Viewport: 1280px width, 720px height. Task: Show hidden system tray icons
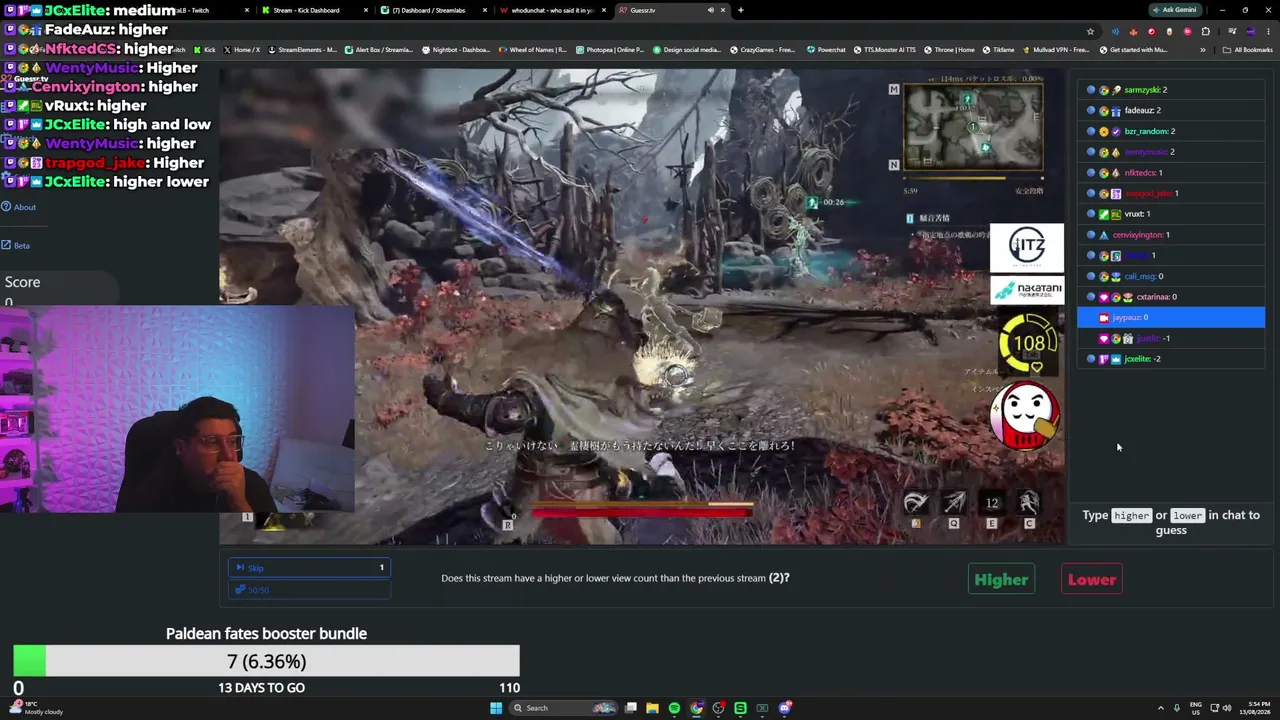pyautogui.click(x=1161, y=708)
